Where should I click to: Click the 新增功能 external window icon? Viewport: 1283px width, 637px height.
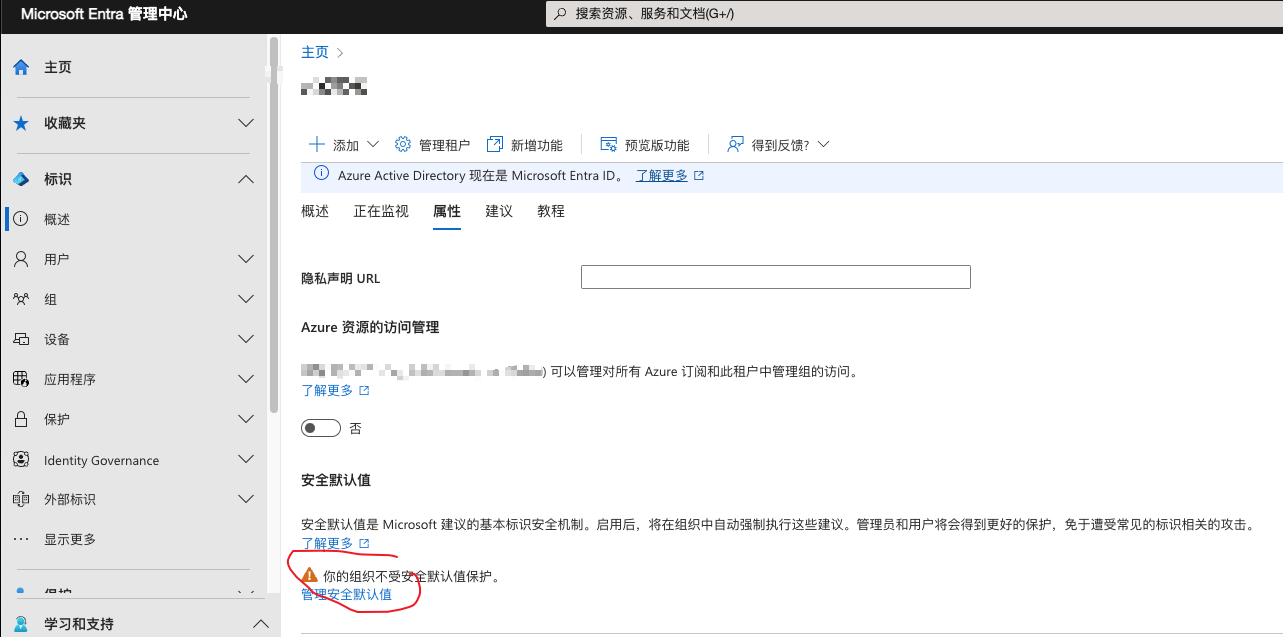click(x=494, y=144)
